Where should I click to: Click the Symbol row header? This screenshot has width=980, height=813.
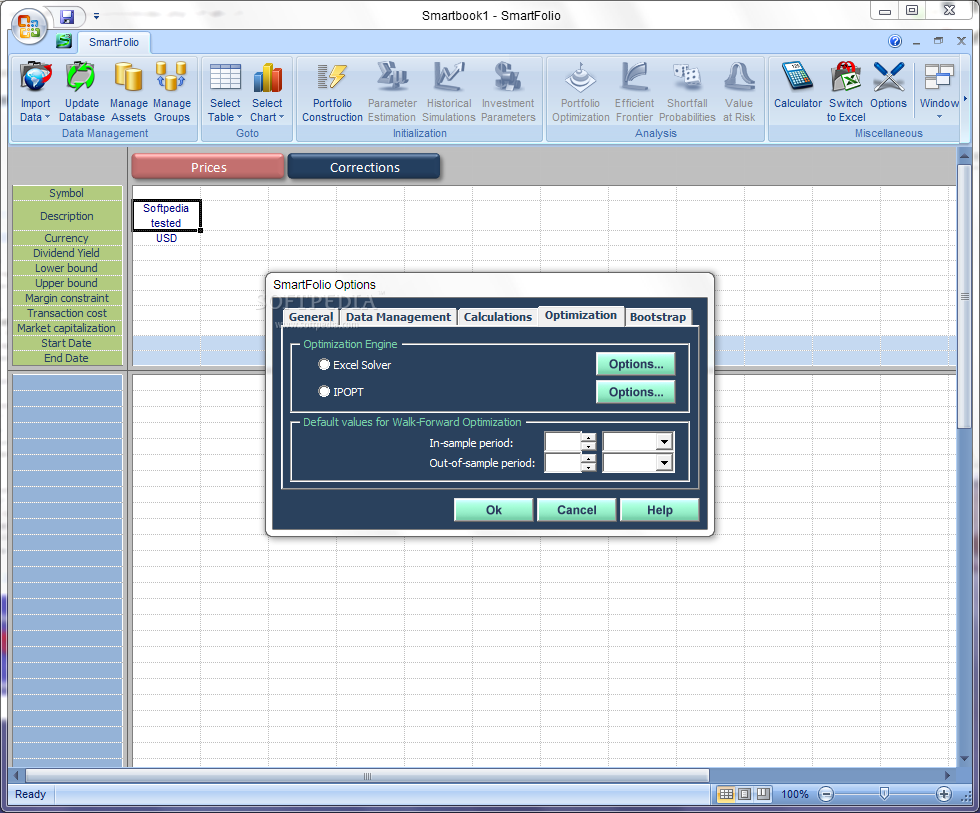(x=67, y=193)
